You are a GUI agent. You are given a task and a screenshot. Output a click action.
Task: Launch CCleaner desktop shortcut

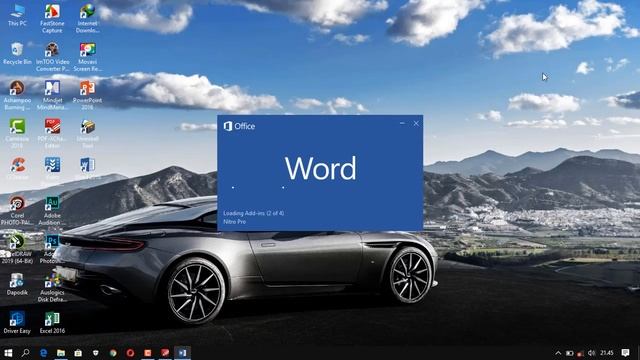17,168
